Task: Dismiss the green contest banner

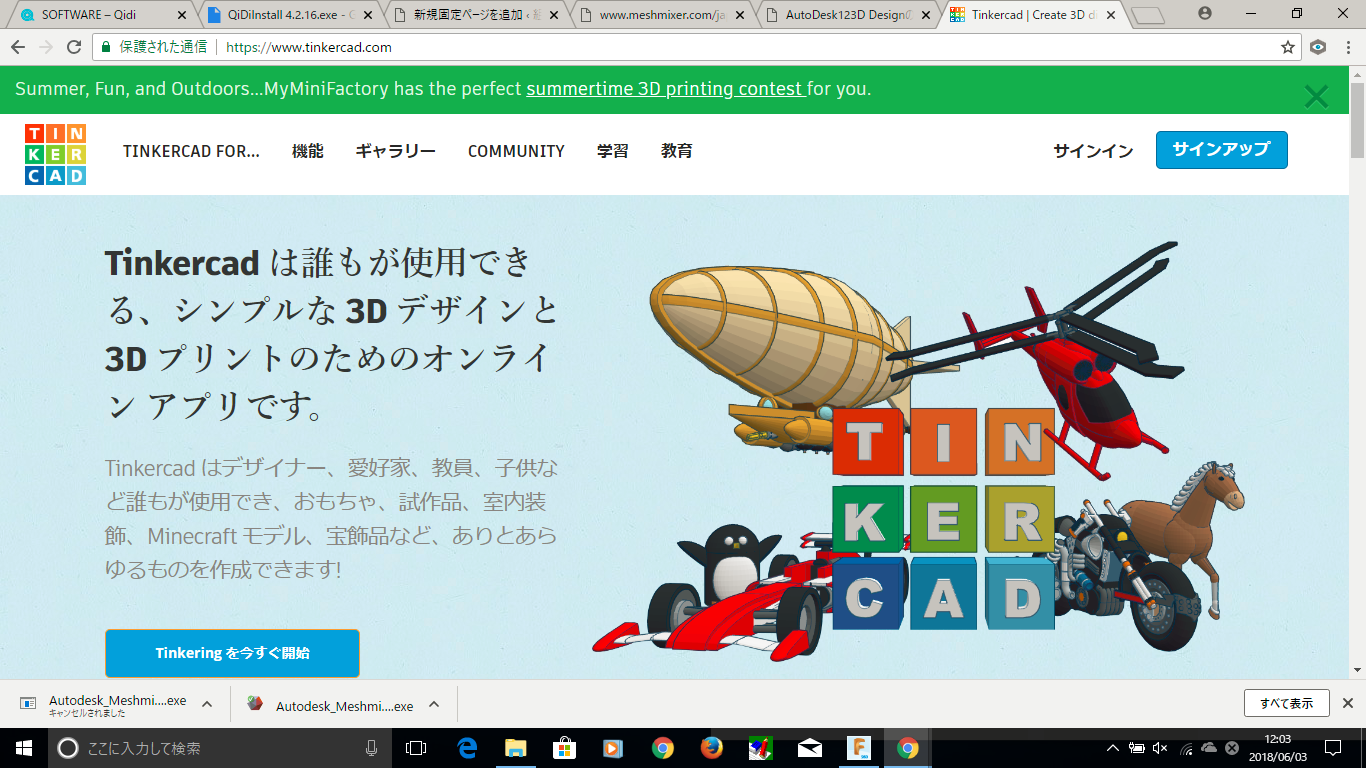Action: click(x=1316, y=96)
